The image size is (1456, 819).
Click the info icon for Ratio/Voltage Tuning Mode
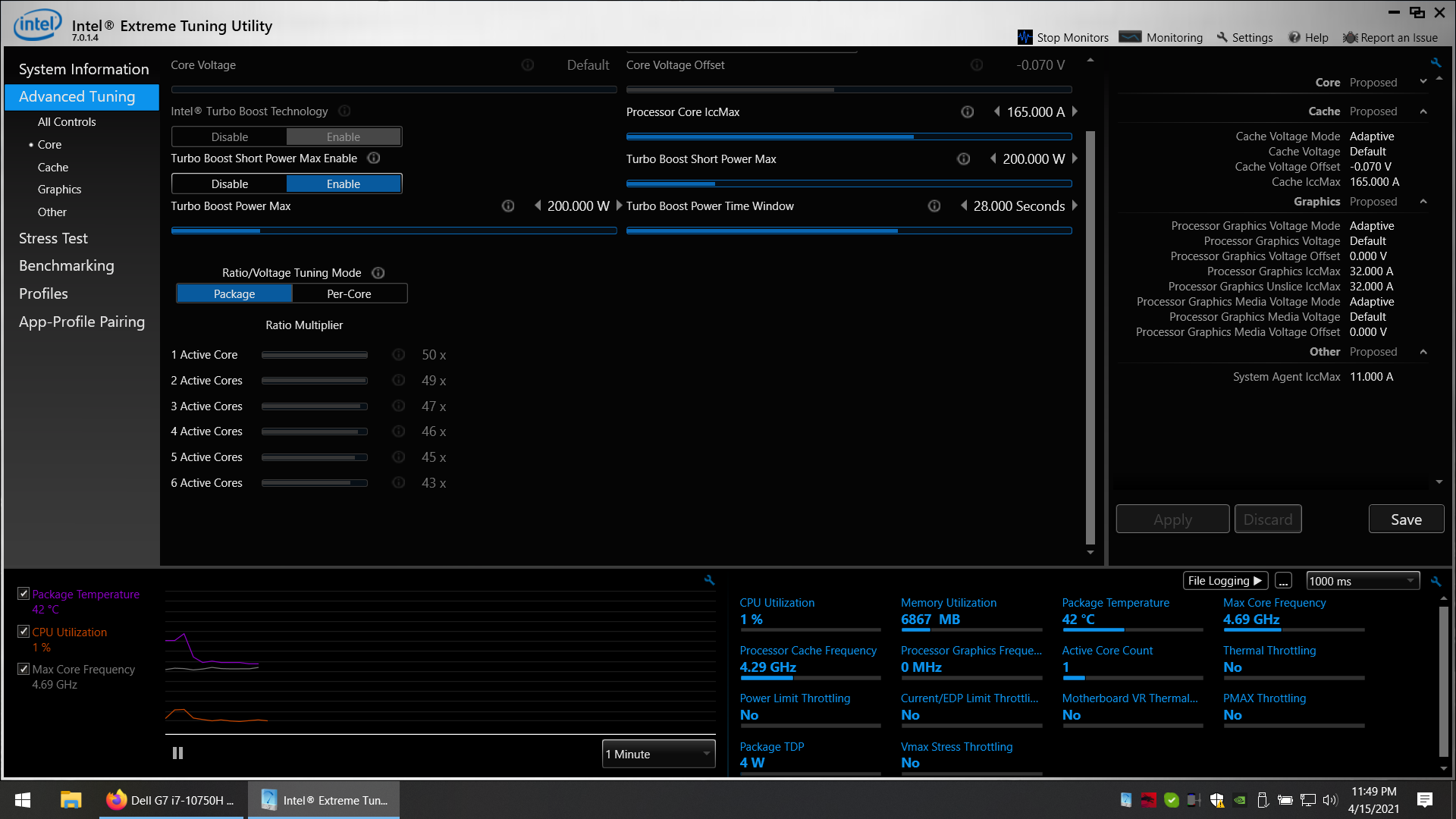click(x=378, y=272)
